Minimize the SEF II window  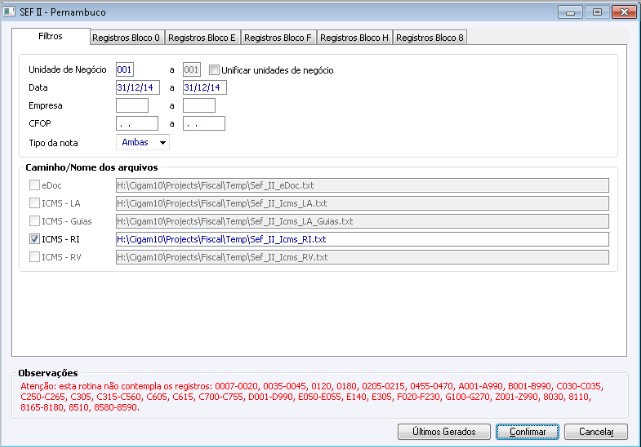coord(570,12)
